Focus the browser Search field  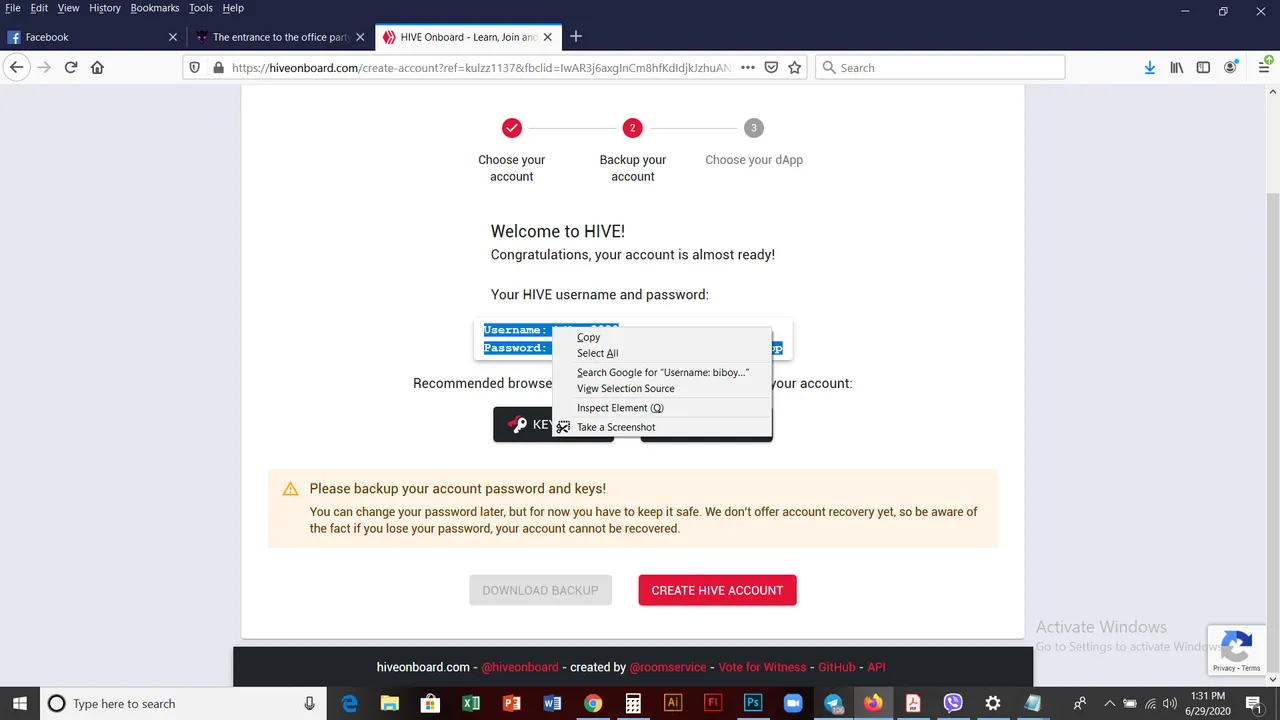940,67
